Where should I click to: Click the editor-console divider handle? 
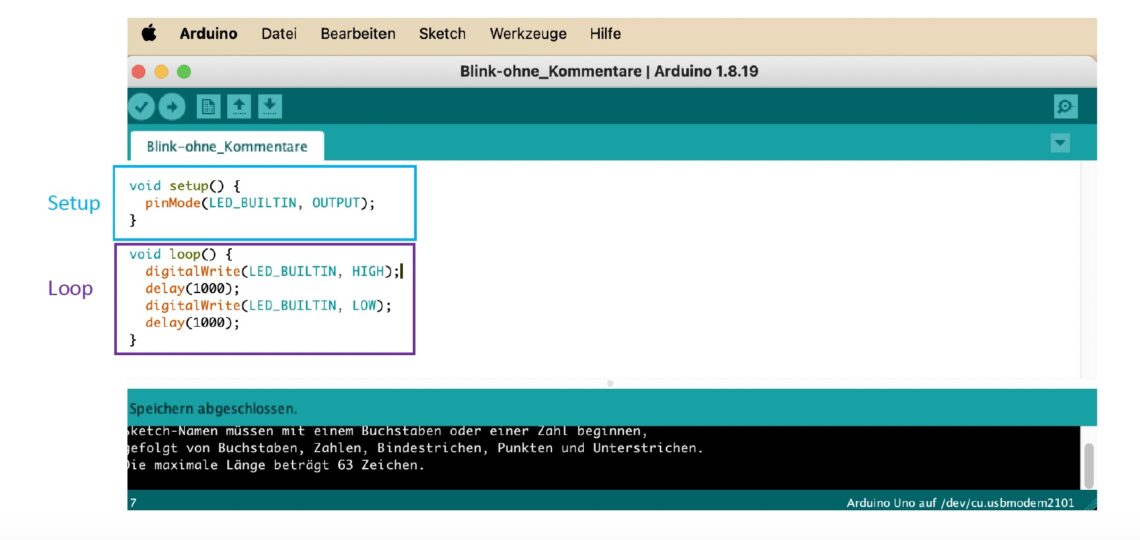610,383
